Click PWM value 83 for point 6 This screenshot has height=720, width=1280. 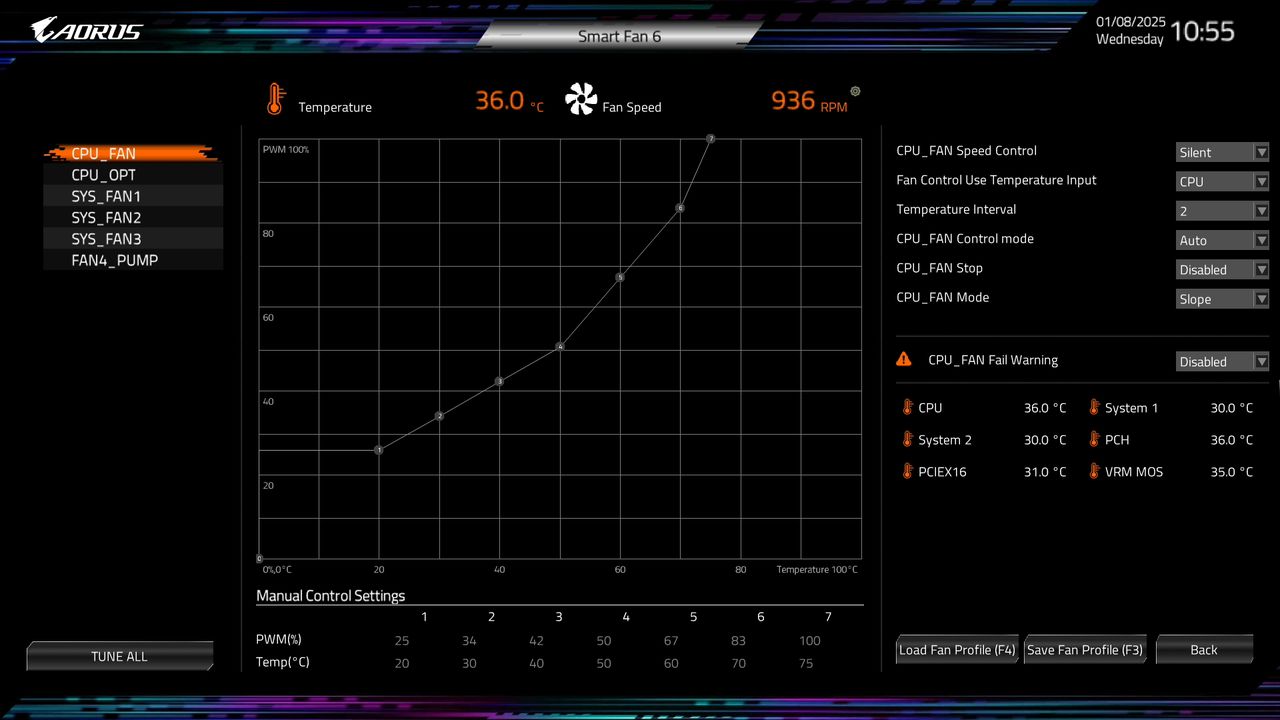738,641
